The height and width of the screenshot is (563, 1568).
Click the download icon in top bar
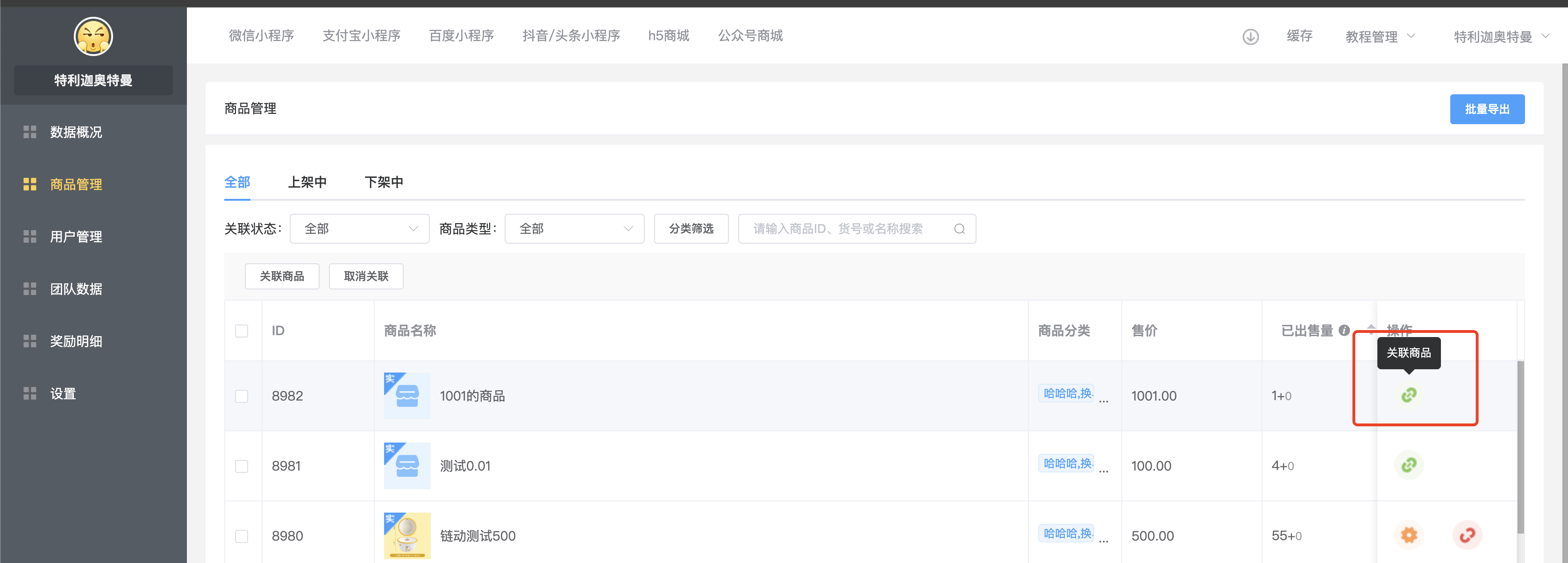[x=1250, y=36]
